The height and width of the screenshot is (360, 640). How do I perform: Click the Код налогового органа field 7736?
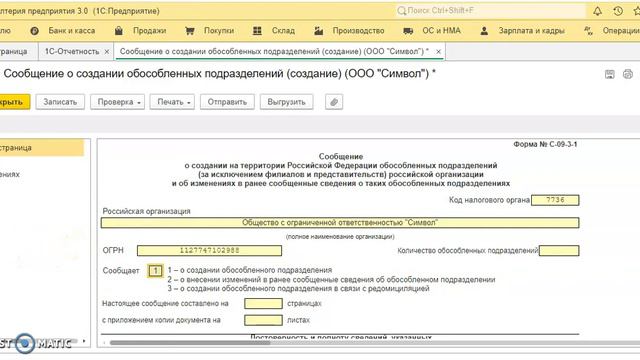tap(555, 200)
